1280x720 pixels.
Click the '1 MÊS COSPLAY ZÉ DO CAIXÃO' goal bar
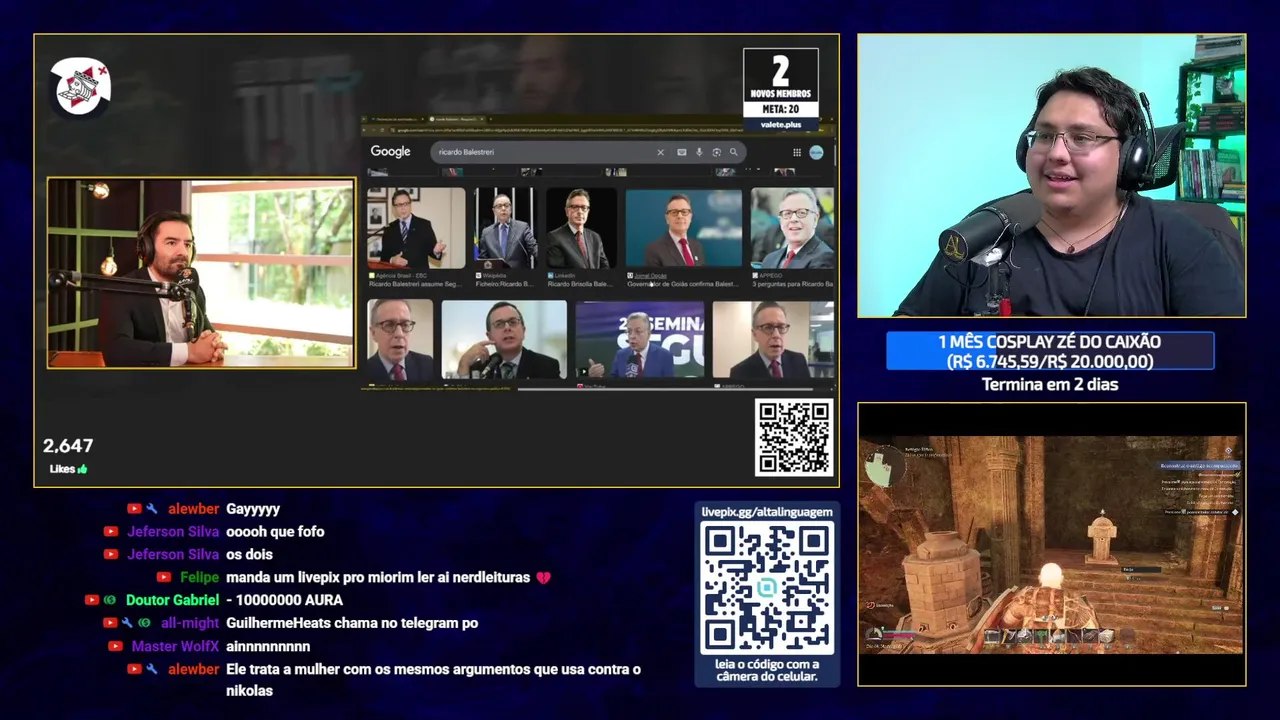(1050, 351)
